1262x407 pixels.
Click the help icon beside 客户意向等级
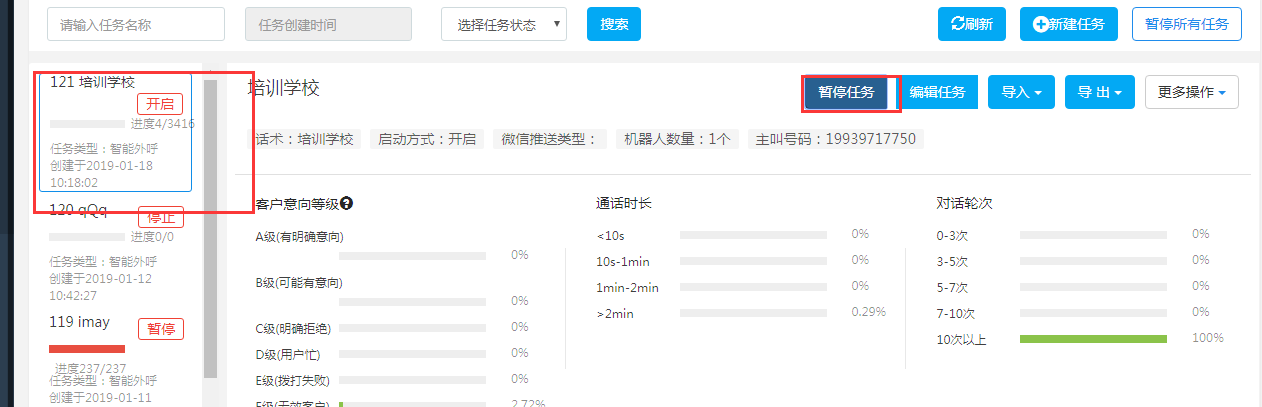(347, 203)
